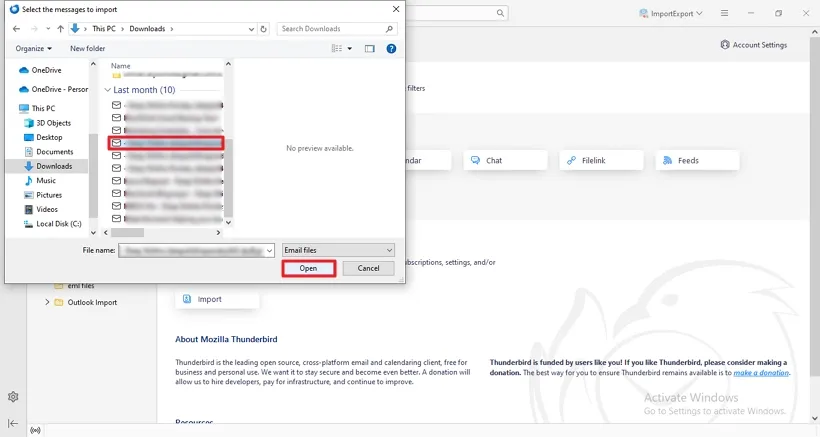
Task: Create a New folder
Action: [x=87, y=49]
